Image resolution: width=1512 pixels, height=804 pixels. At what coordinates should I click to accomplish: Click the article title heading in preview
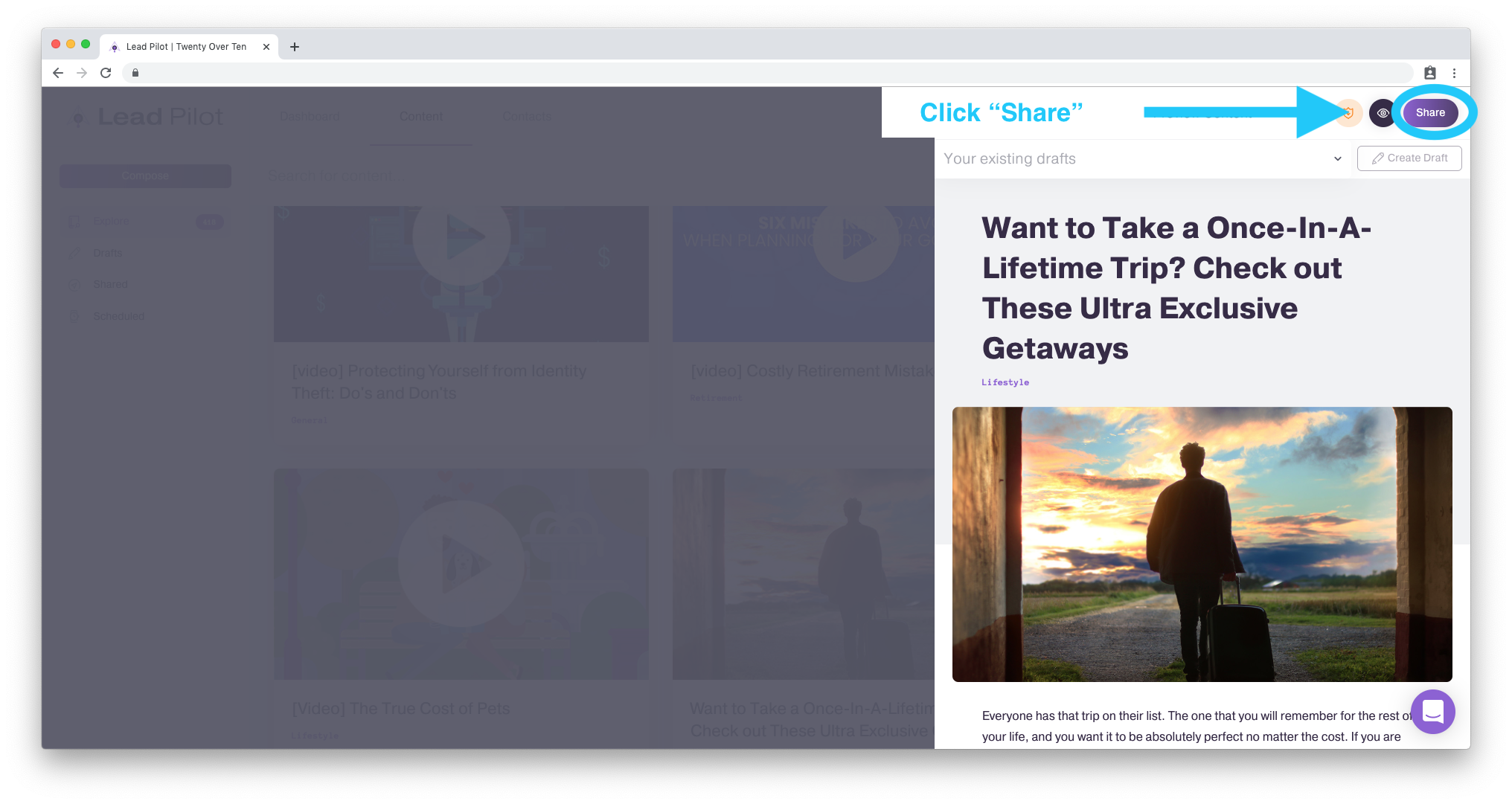click(1176, 288)
